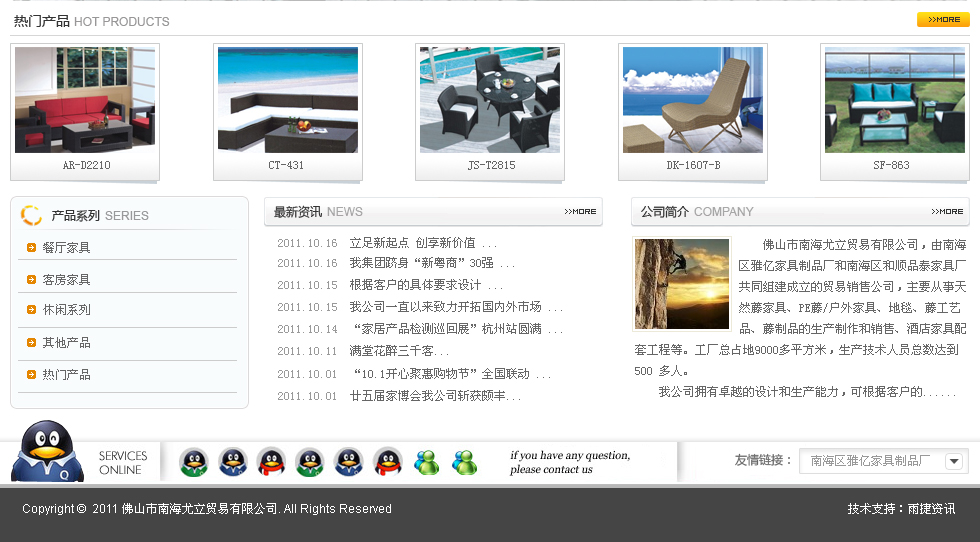Click the first MSN messenger icon
This screenshot has width=980, height=542.
click(x=427, y=462)
